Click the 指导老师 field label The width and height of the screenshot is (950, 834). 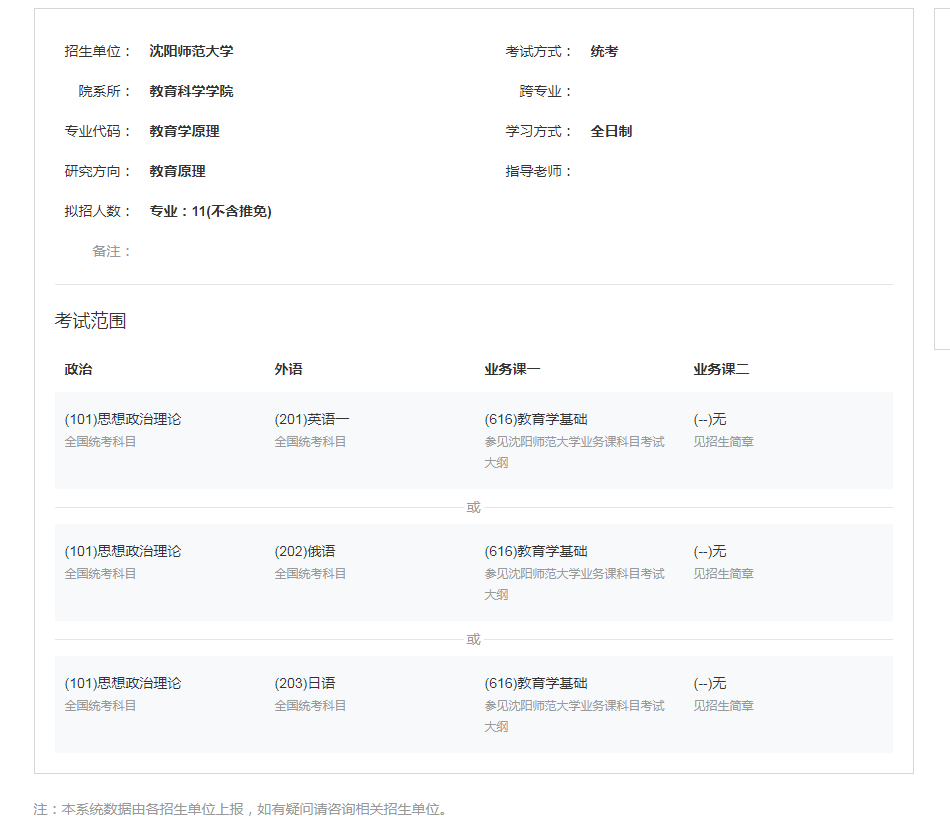(538, 171)
